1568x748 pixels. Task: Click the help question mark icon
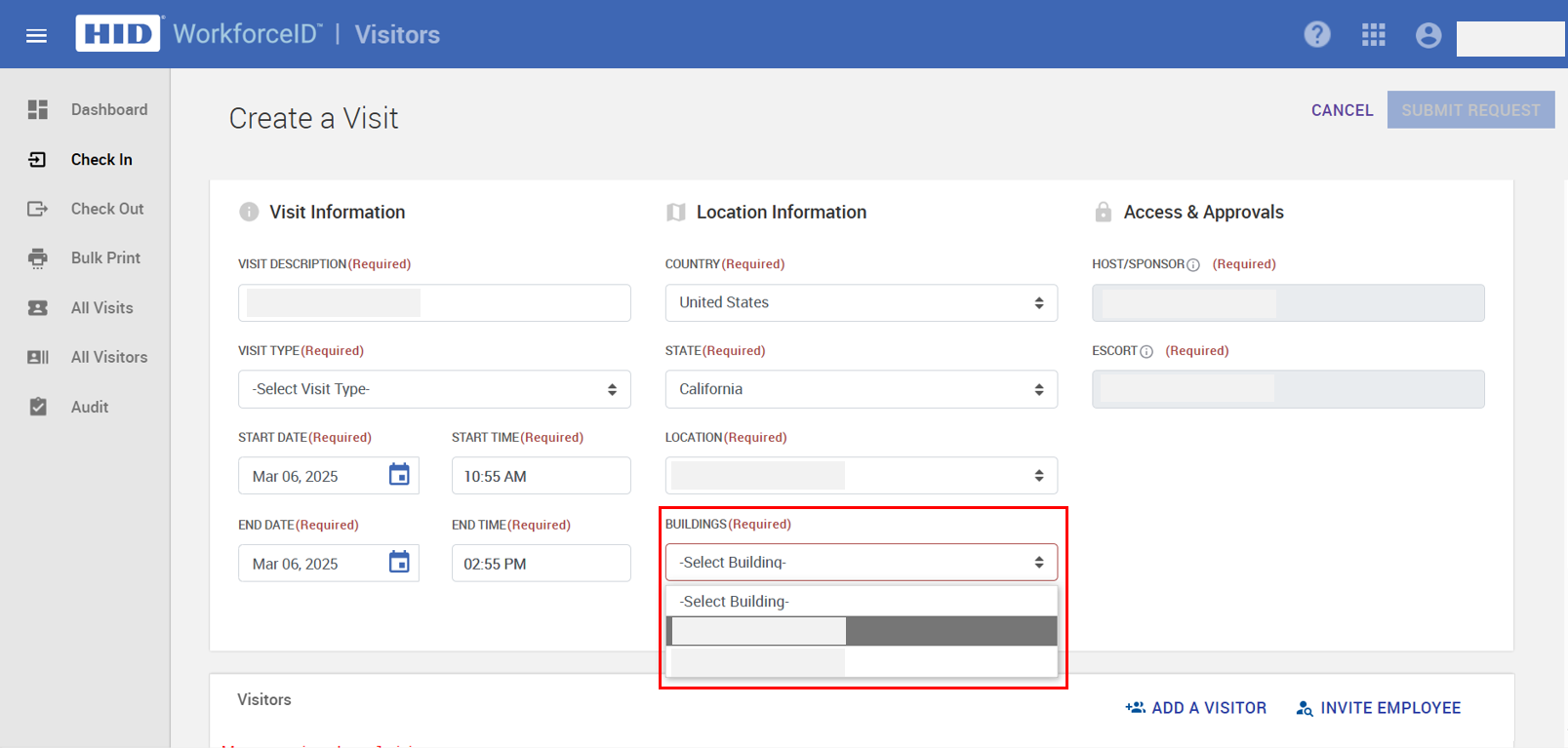tap(1317, 35)
